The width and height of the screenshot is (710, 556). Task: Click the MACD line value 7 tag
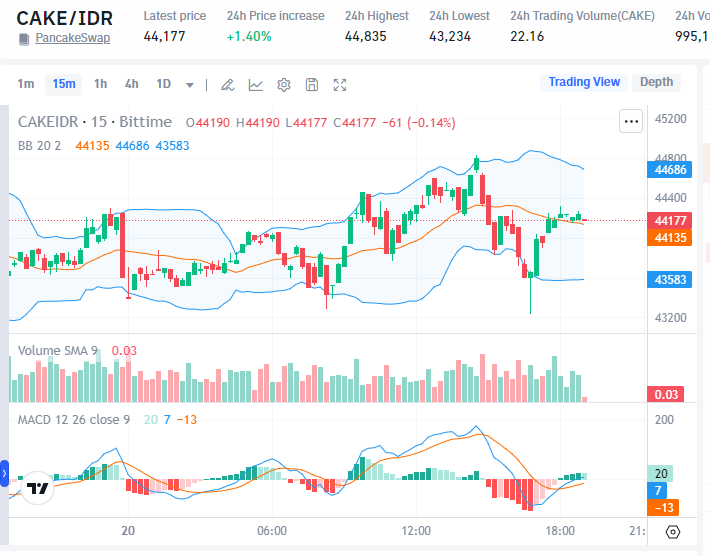[x=657, y=490]
